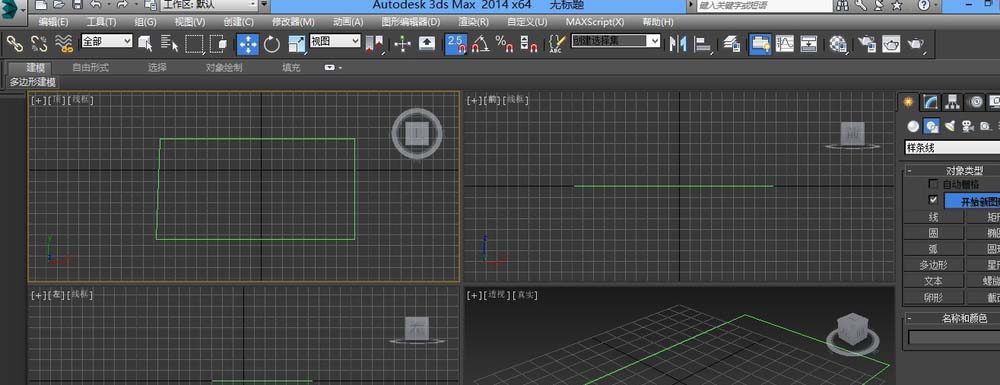Image resolution: width=1000 pixels, height=385 pixels.
Task: Uncheck the 开始新图形 checkbox
Action: 933,200
